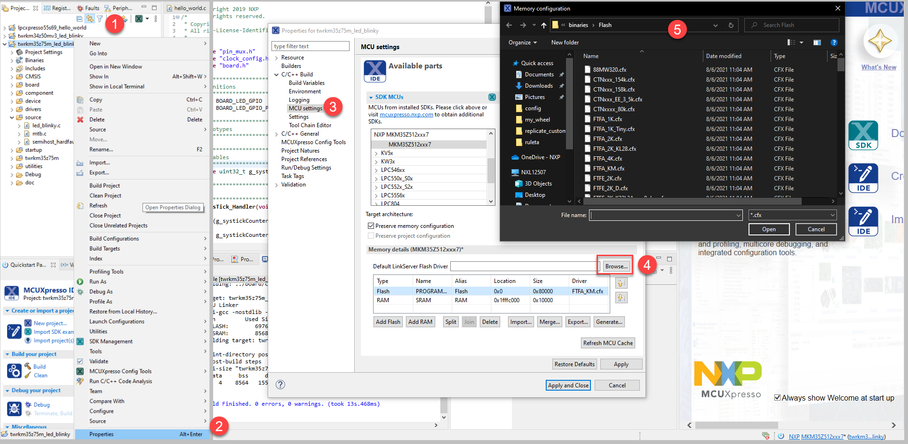The width and height of the screenshot is (908, 444).
Task: Click the move-up arrow beside the memory table
Action: pyautogui.click(x=623, y=283)
